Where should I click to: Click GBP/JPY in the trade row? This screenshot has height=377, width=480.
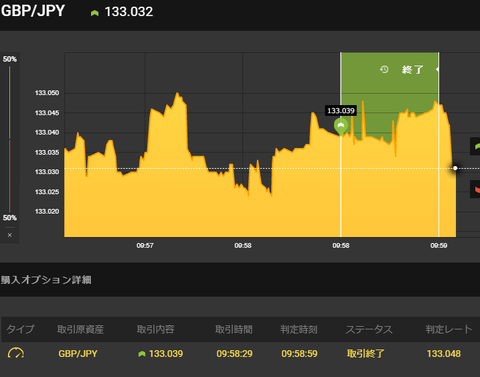coord(78,354)
